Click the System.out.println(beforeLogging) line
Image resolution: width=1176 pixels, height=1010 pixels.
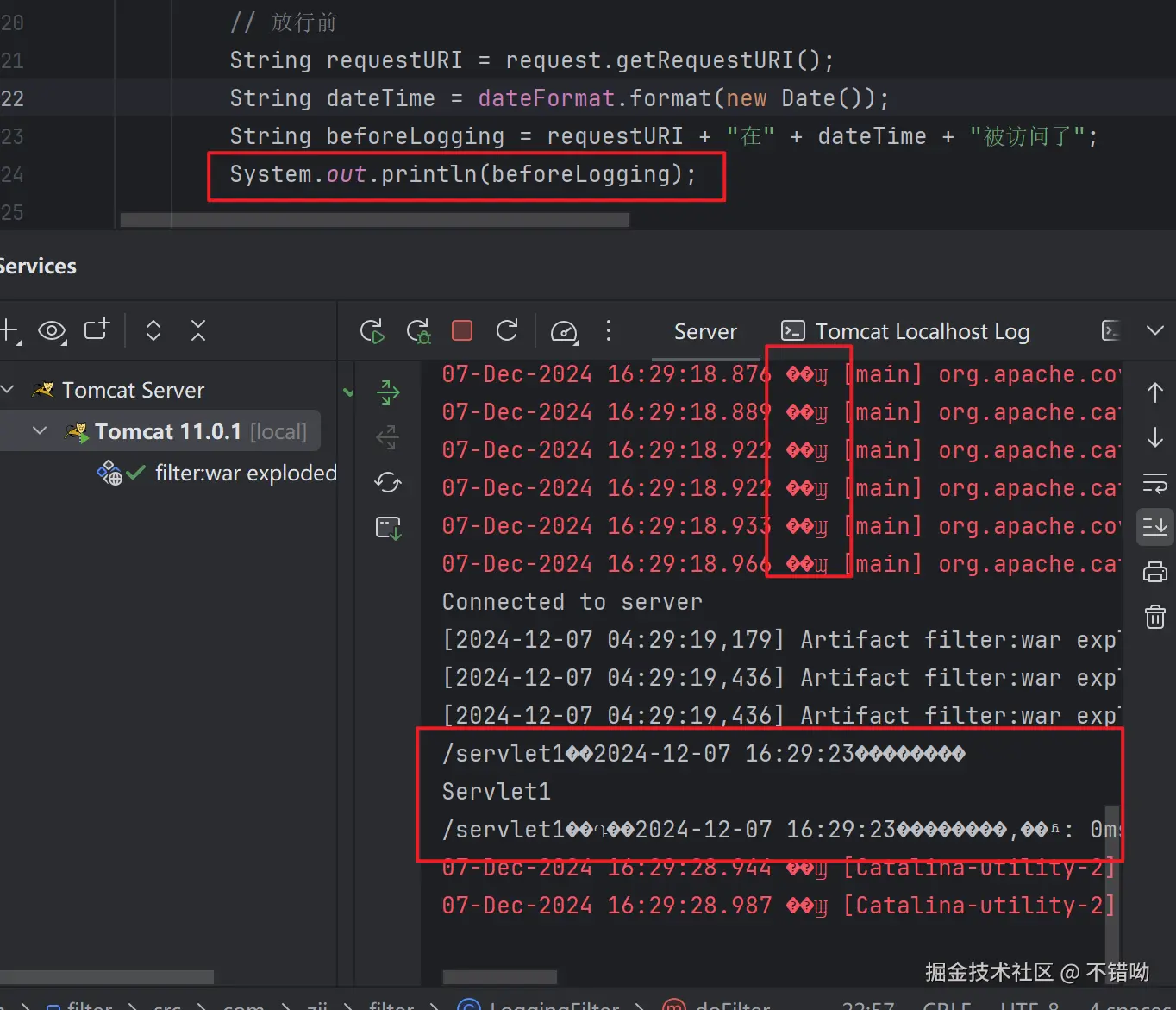pyautogui.click(x=463, y=174)
